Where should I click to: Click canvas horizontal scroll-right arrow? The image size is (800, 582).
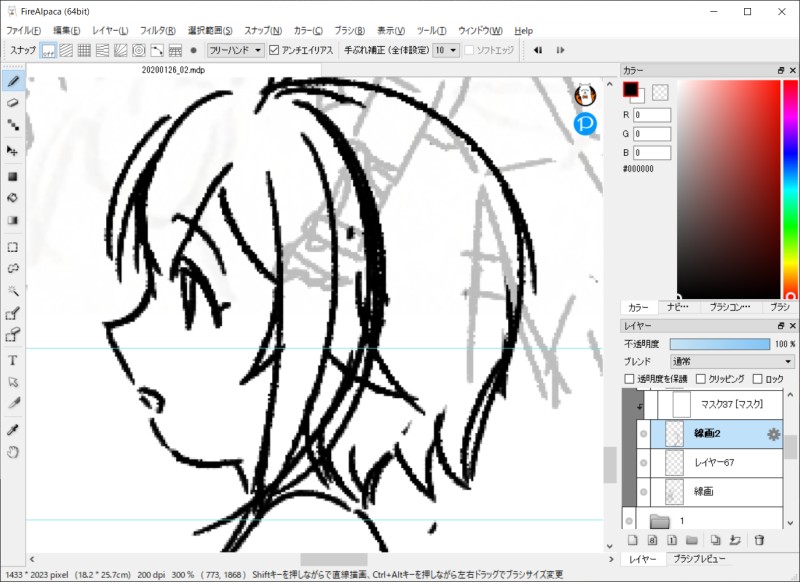(x=611, y=559)
